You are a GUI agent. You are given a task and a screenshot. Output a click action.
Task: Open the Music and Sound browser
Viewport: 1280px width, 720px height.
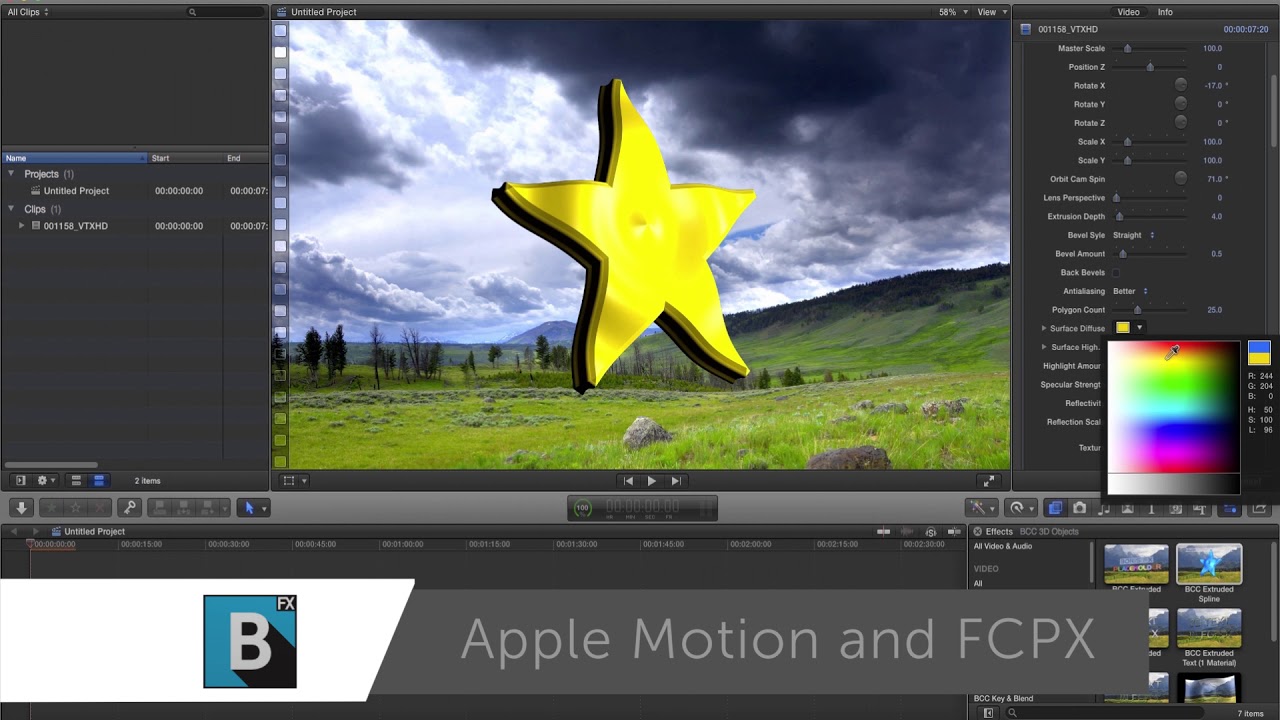point(1104,508)
